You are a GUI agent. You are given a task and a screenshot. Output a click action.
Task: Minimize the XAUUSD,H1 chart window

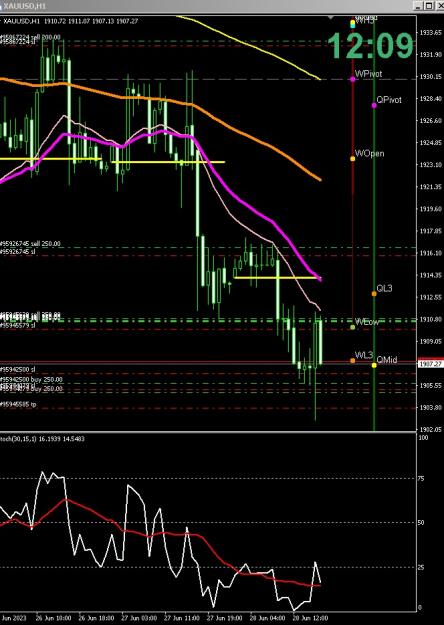[x=418, y=6]
